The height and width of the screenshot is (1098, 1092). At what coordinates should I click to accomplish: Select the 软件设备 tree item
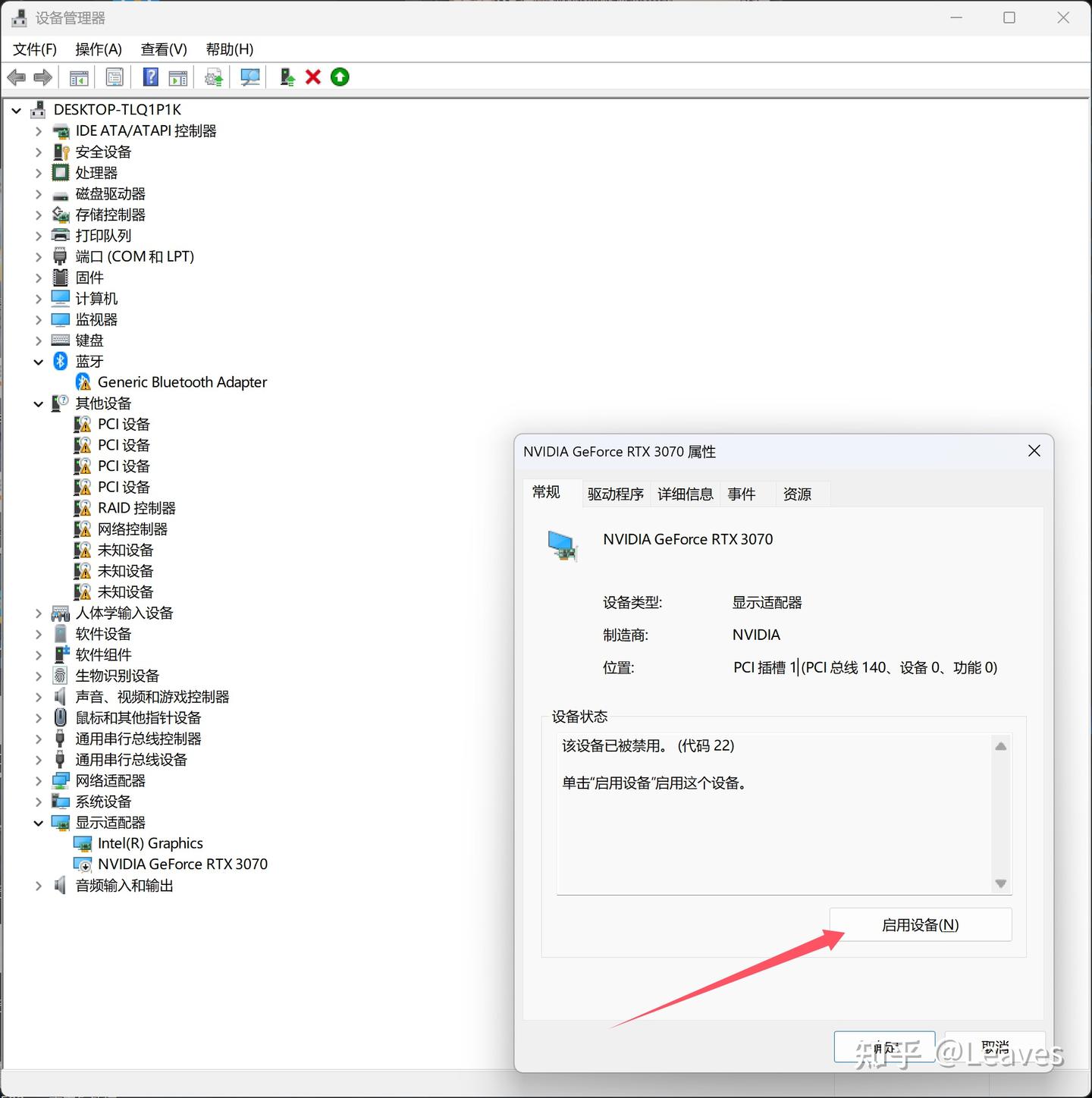tap(103, 634)
